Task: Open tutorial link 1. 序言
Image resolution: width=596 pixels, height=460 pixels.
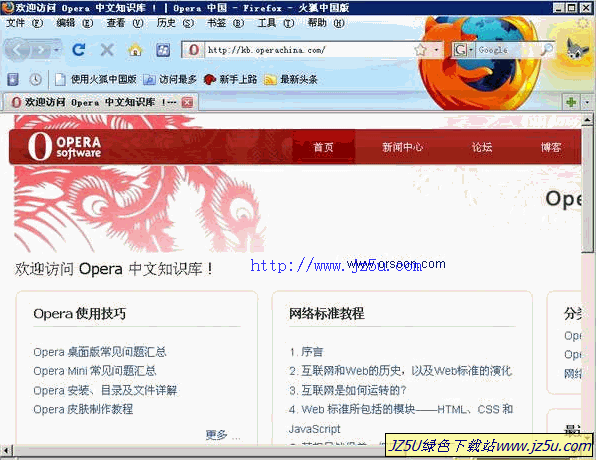Action: (x=306, y=352)
